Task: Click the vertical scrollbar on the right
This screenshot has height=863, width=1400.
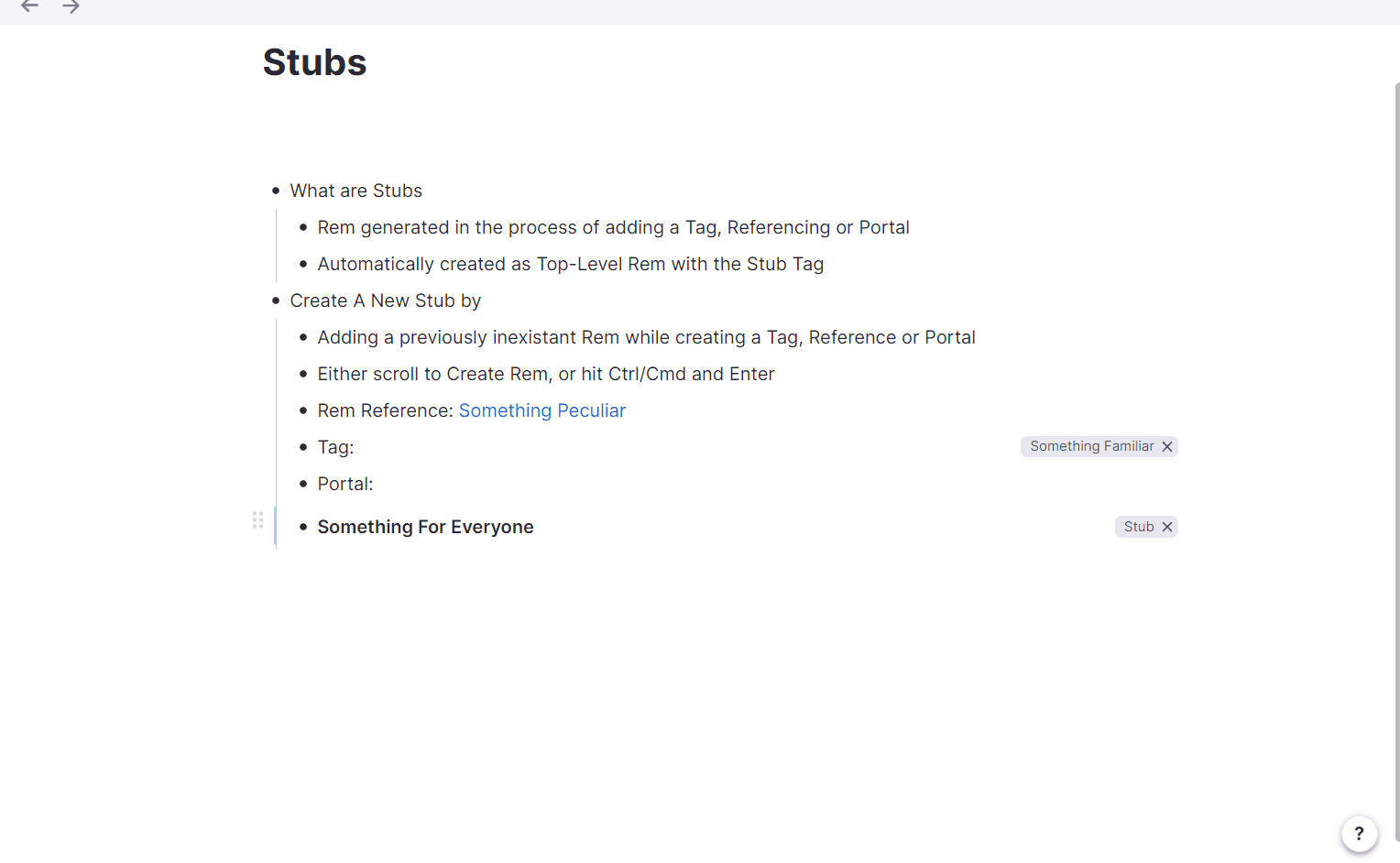Action: pos(1396,458)
